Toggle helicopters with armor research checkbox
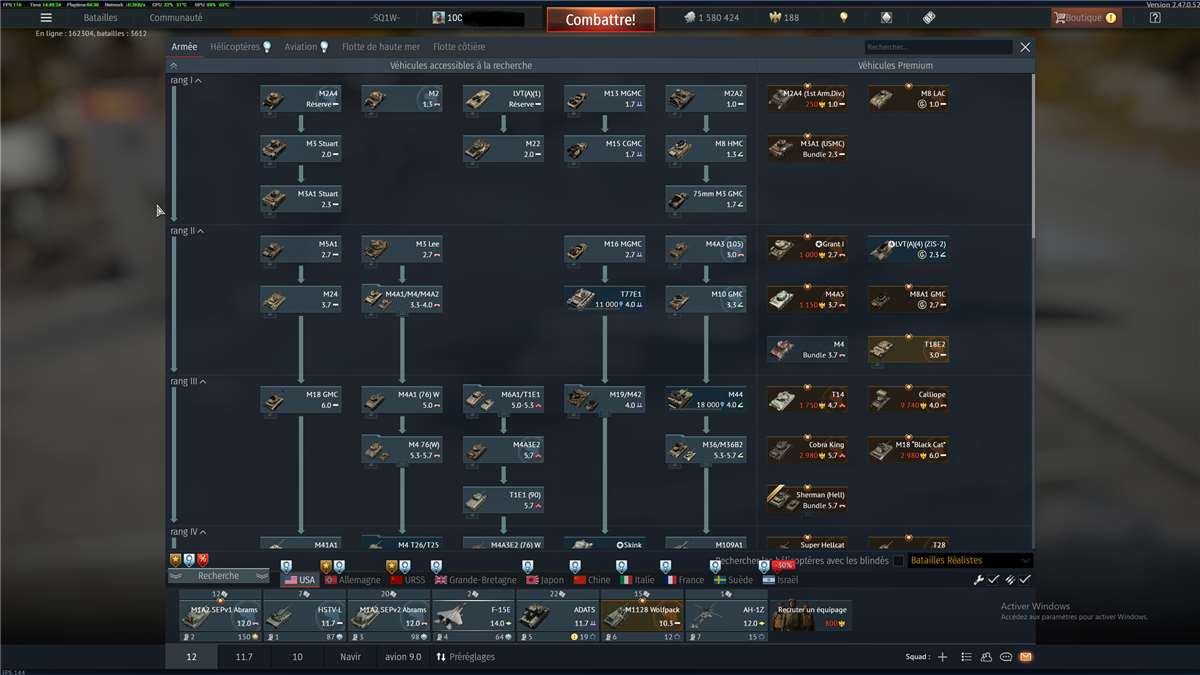This screenshot has height=675, width=1200. [x=898, y=561]
